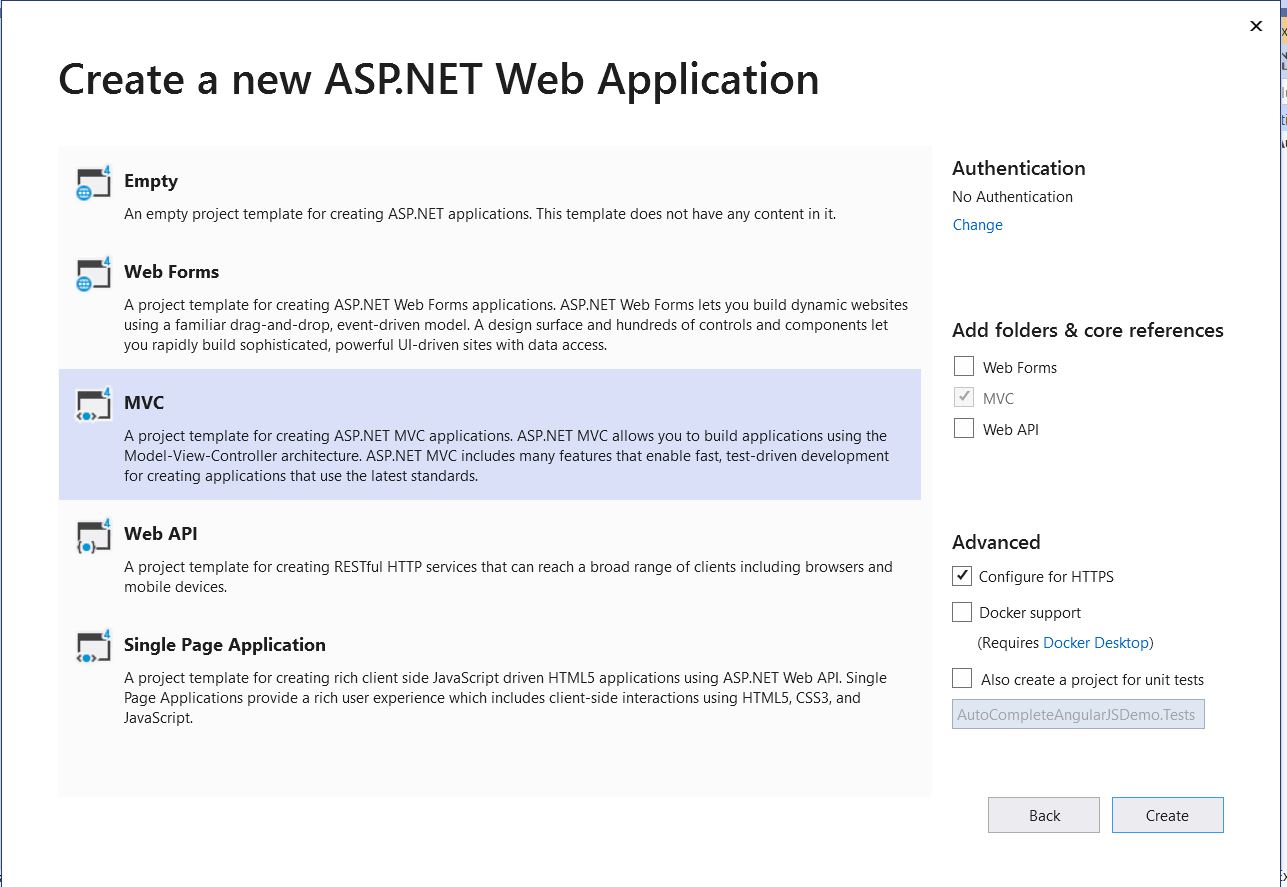The image size is (1287, 887).
Task: Click the Web Forms template icon
Action: click(x=93, y=274)
